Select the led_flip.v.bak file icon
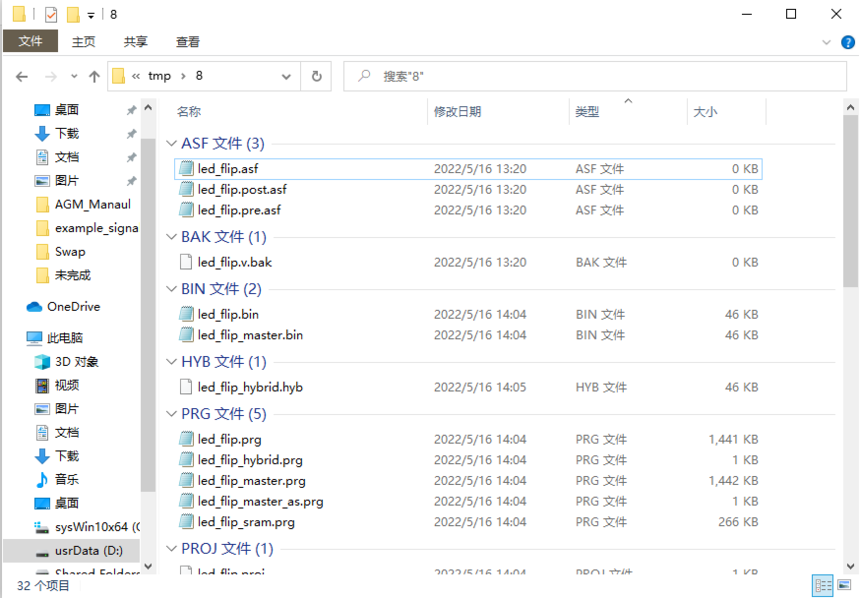 click(186, 262)
